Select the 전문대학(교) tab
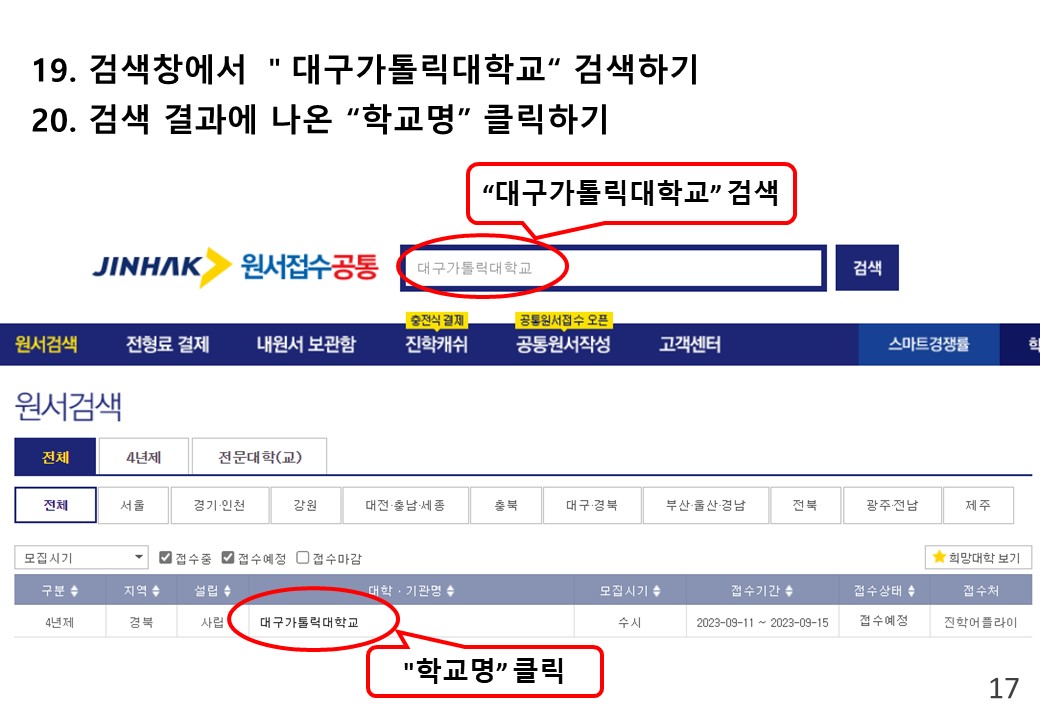The image size is (1040, 720). click(259, 457)
